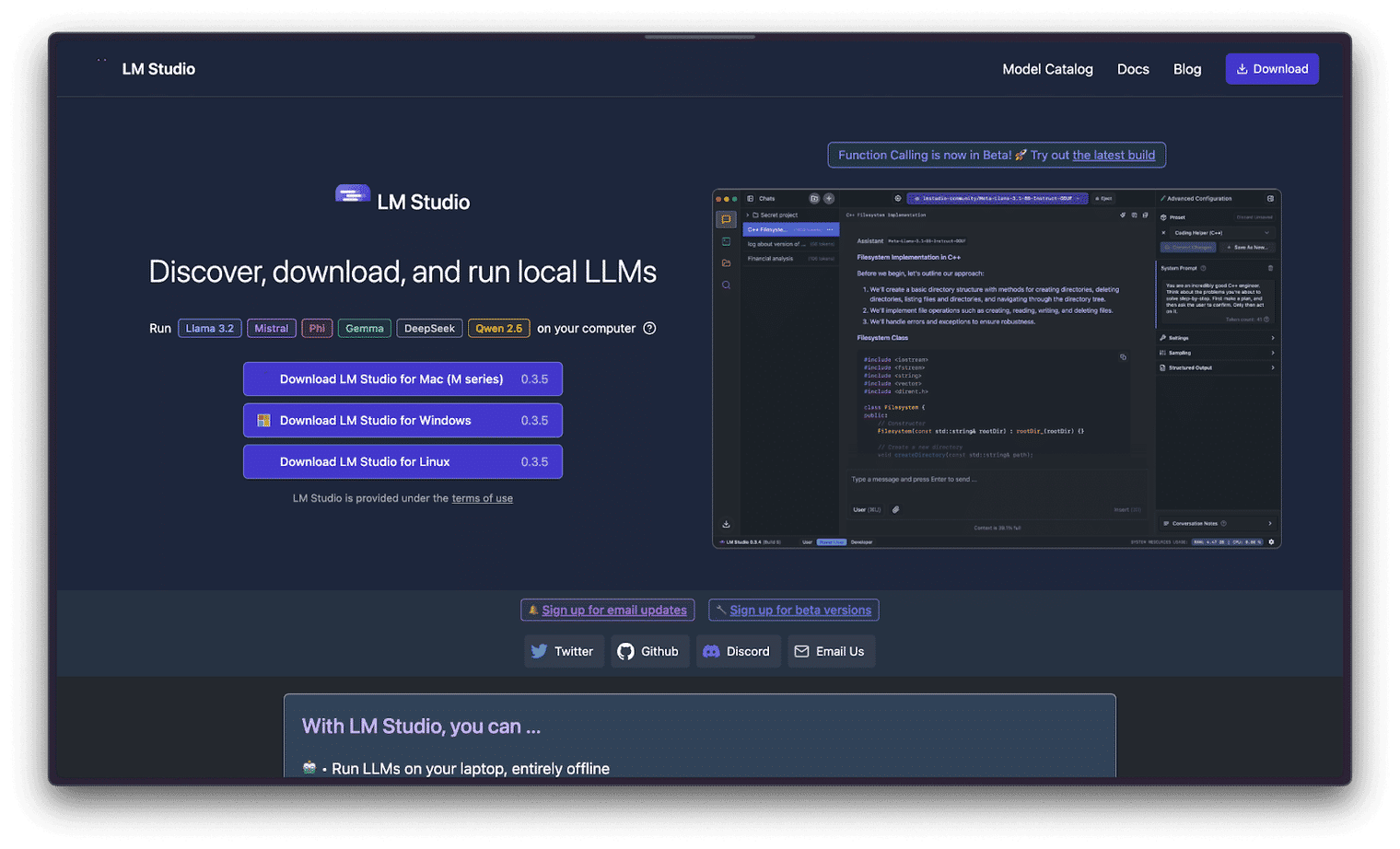Screen dimensions: 1400x849
Task: Click the Advanced Configuration panel toggle icon
Action: 1270,198
